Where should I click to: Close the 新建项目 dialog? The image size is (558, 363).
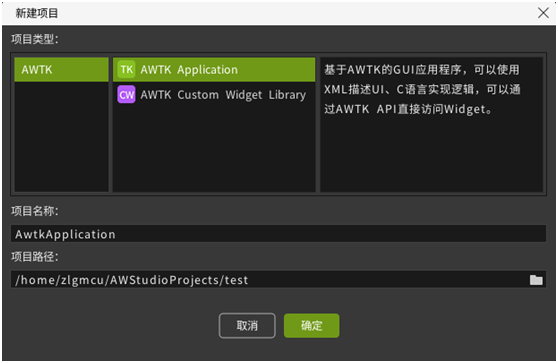tap(543, 13)
